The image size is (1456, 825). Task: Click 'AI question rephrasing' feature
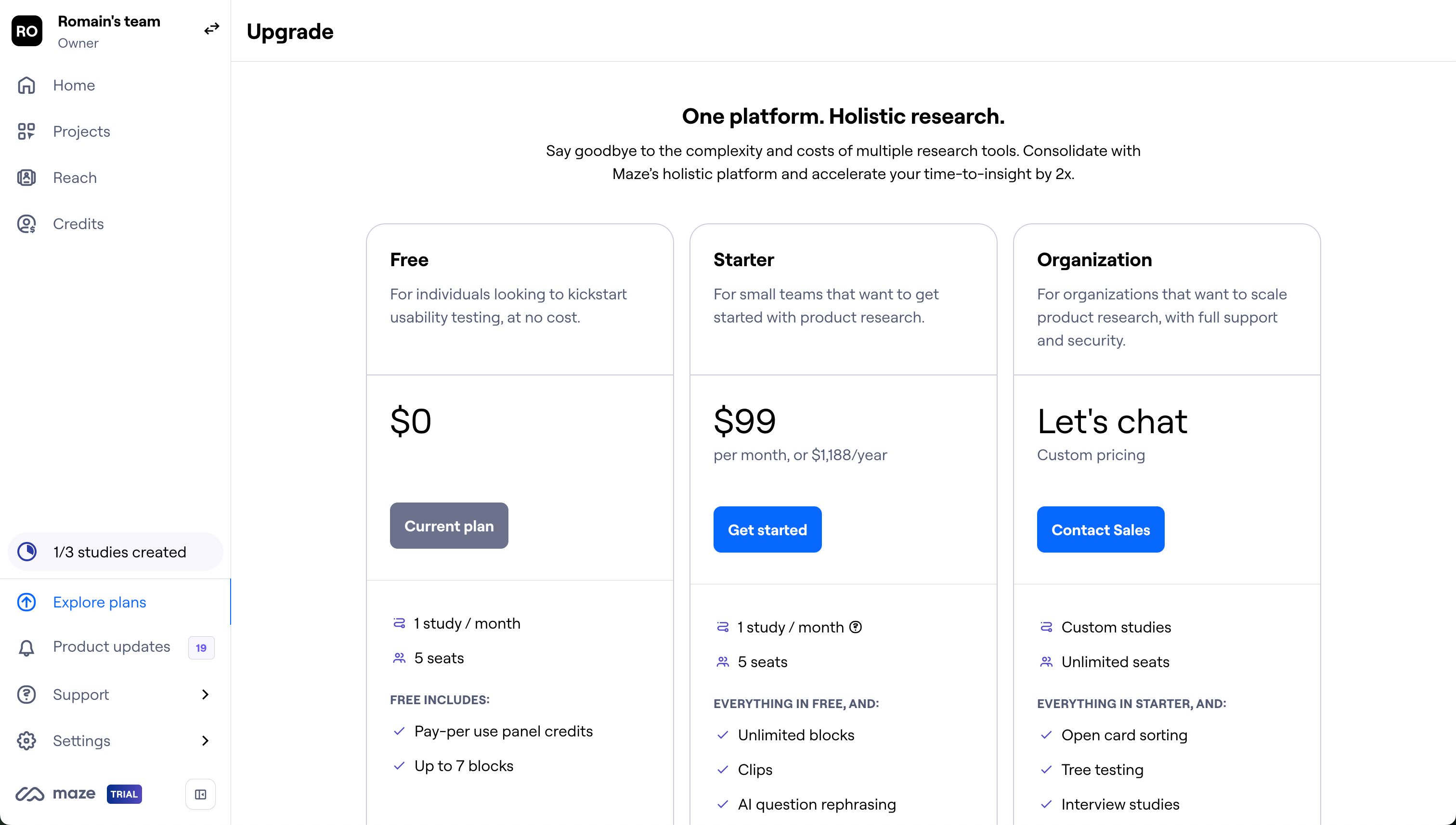pos(817,805)
